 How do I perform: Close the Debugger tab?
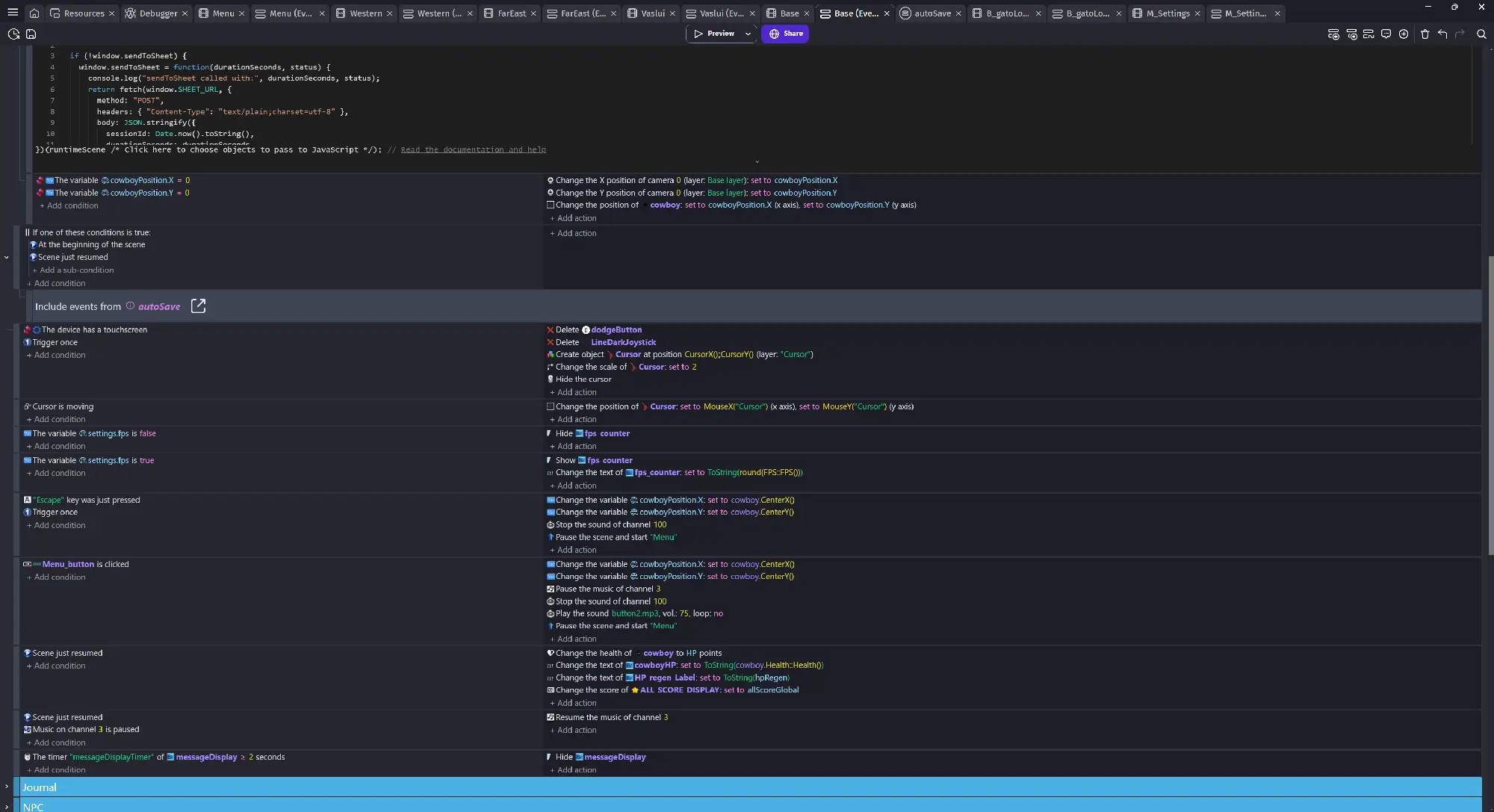185,13
